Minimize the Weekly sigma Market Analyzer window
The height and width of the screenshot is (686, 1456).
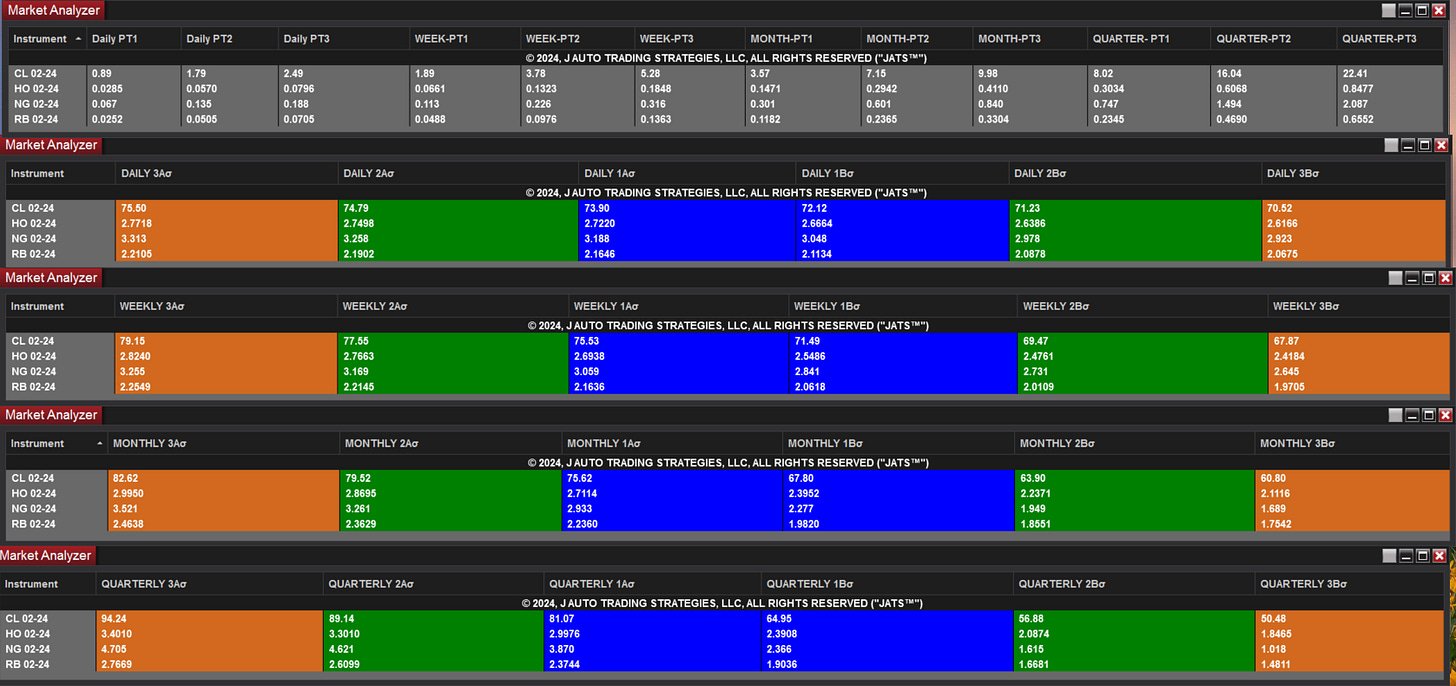click(x=1410, y=278)
